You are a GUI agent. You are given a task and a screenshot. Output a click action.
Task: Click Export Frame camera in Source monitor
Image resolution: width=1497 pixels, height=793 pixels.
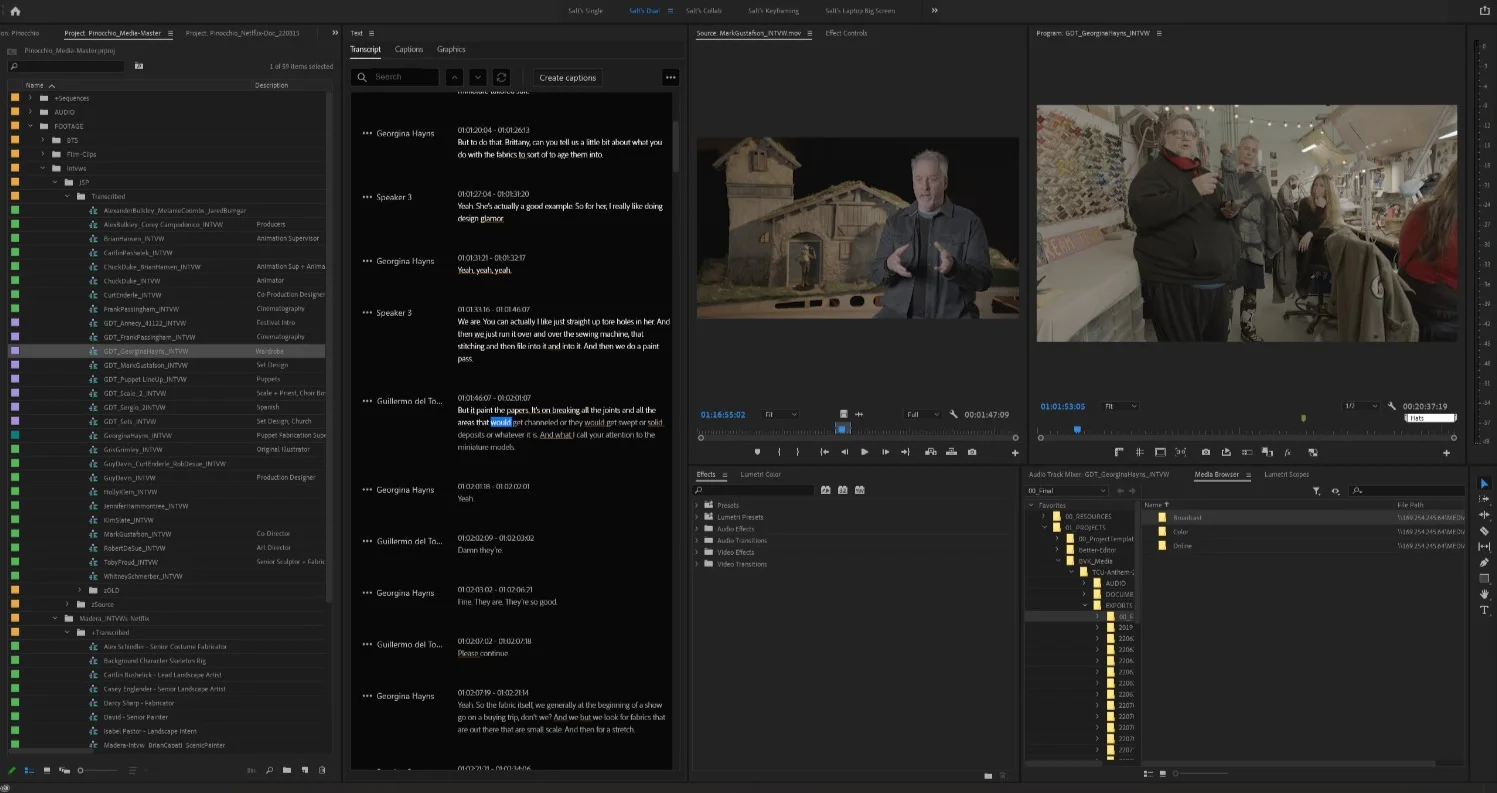(972, 452)
